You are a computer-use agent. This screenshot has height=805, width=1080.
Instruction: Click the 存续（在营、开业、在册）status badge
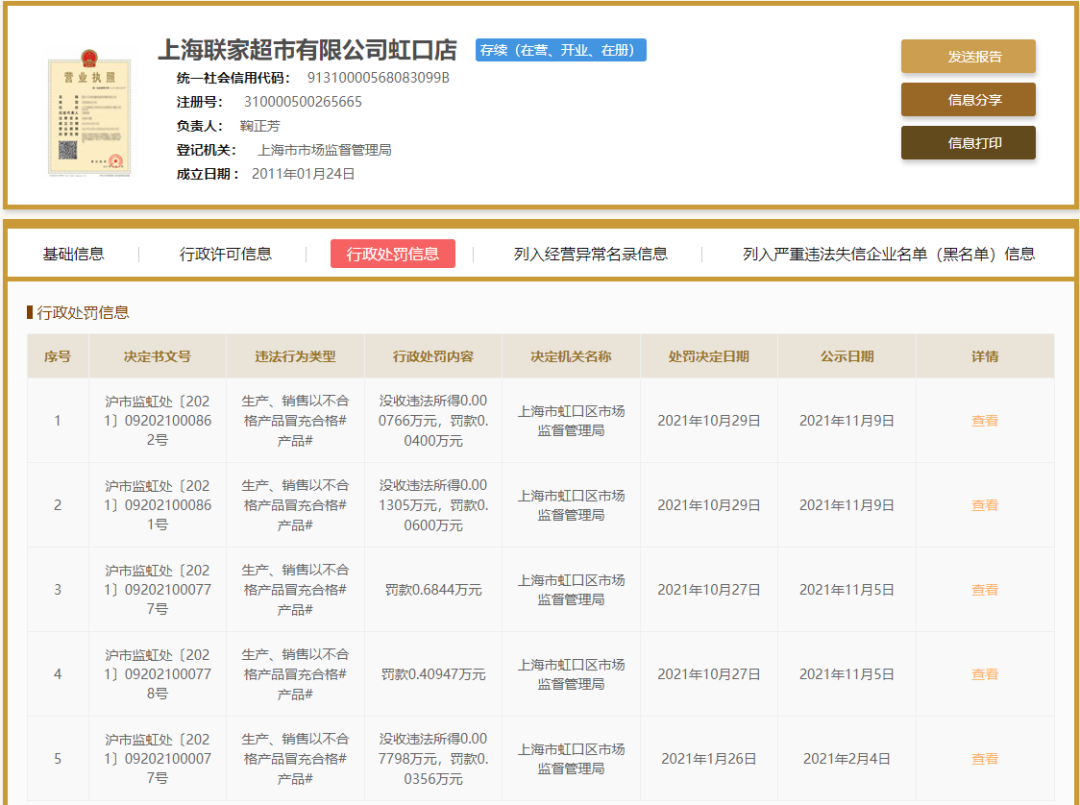[x=561, y=50]
